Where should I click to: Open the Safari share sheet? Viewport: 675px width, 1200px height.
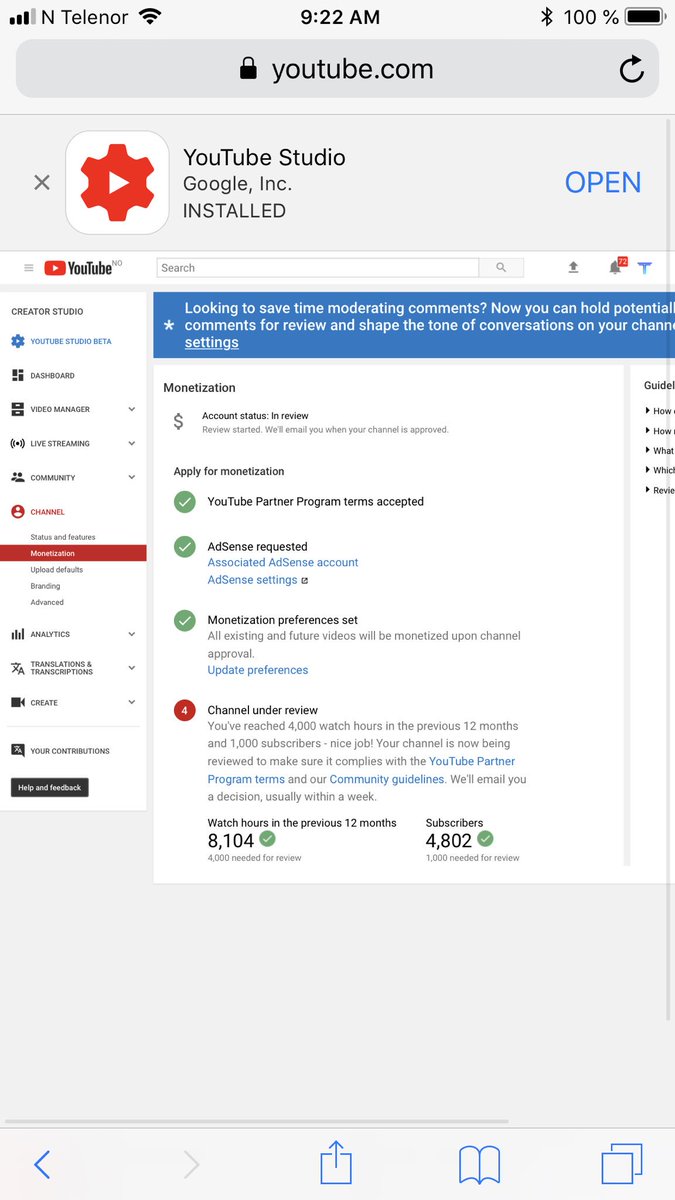click(336, 1163)
